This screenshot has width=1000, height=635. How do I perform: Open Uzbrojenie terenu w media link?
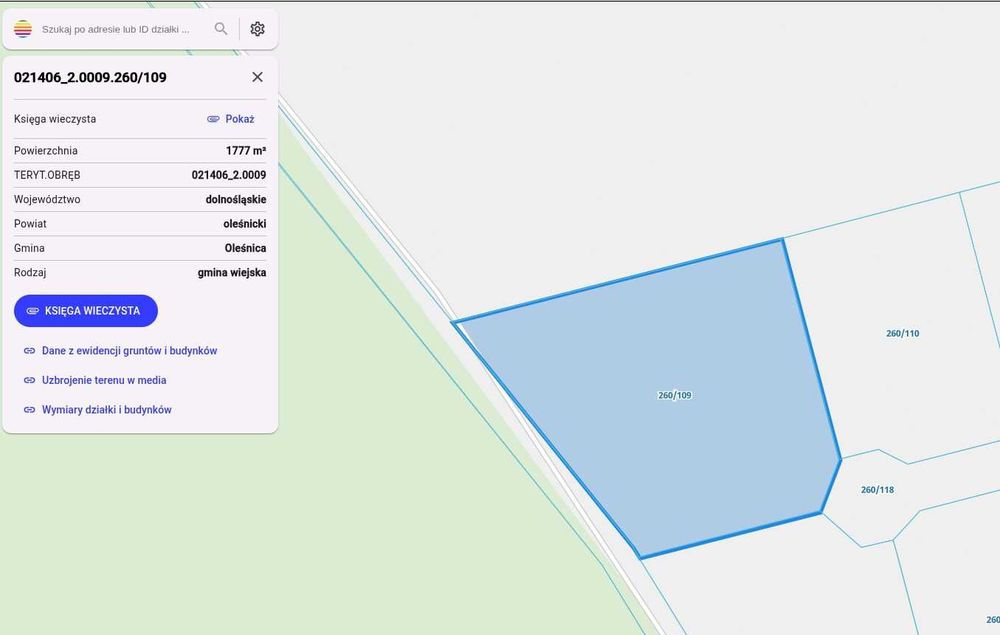104,380
